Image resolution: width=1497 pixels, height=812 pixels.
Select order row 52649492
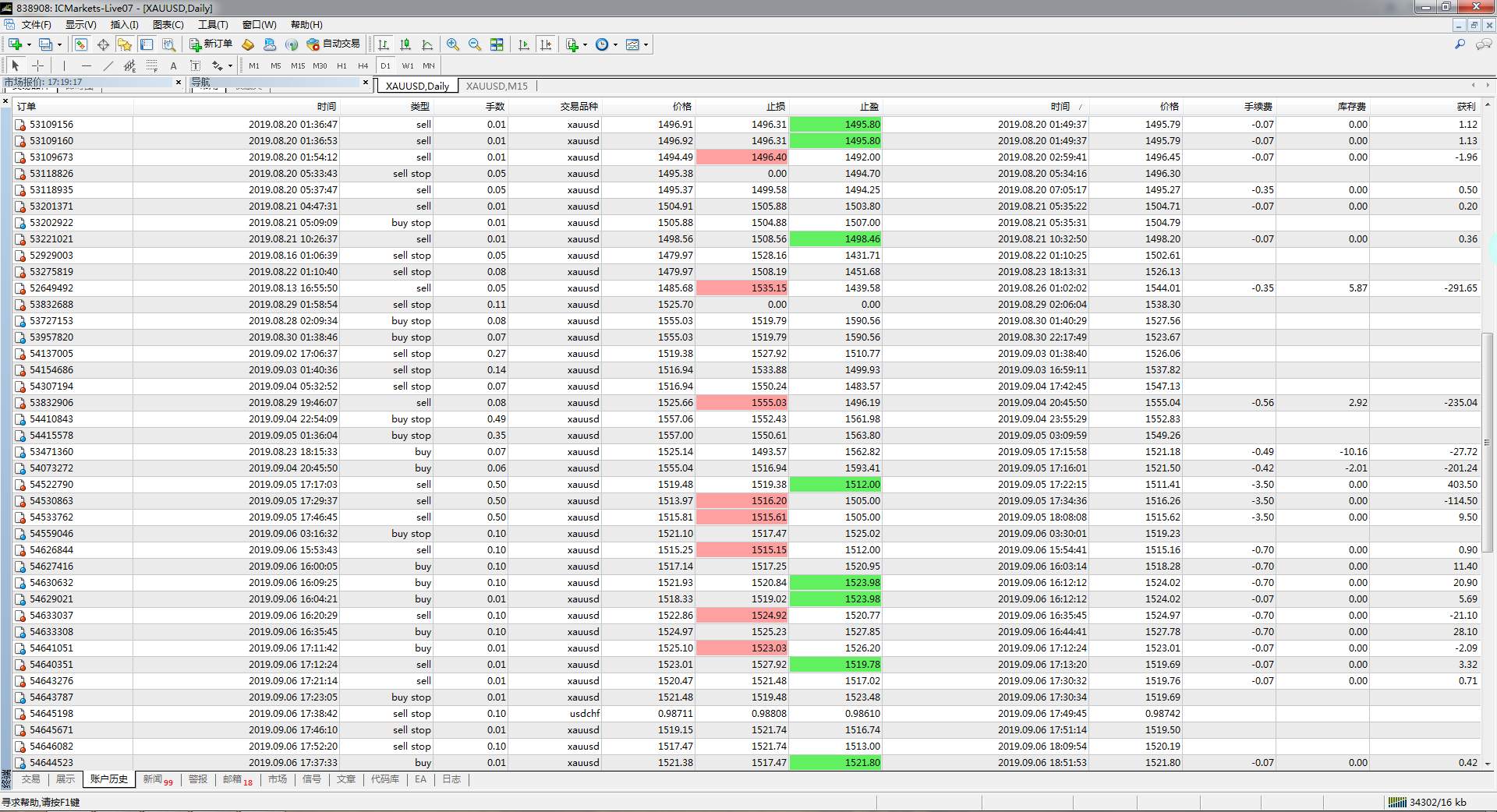coord(746,288)
